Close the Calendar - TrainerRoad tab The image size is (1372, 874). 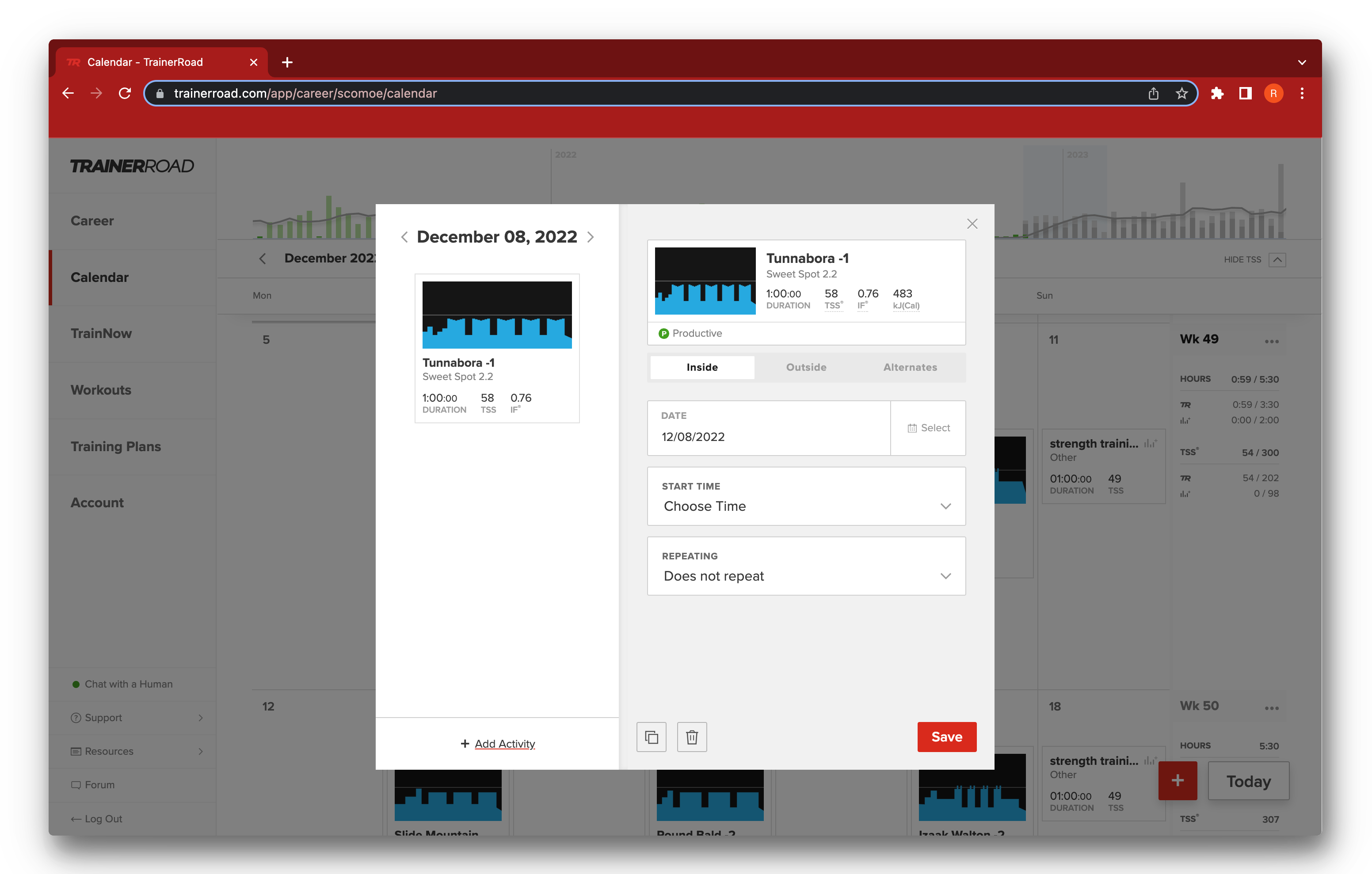point(254,62)
